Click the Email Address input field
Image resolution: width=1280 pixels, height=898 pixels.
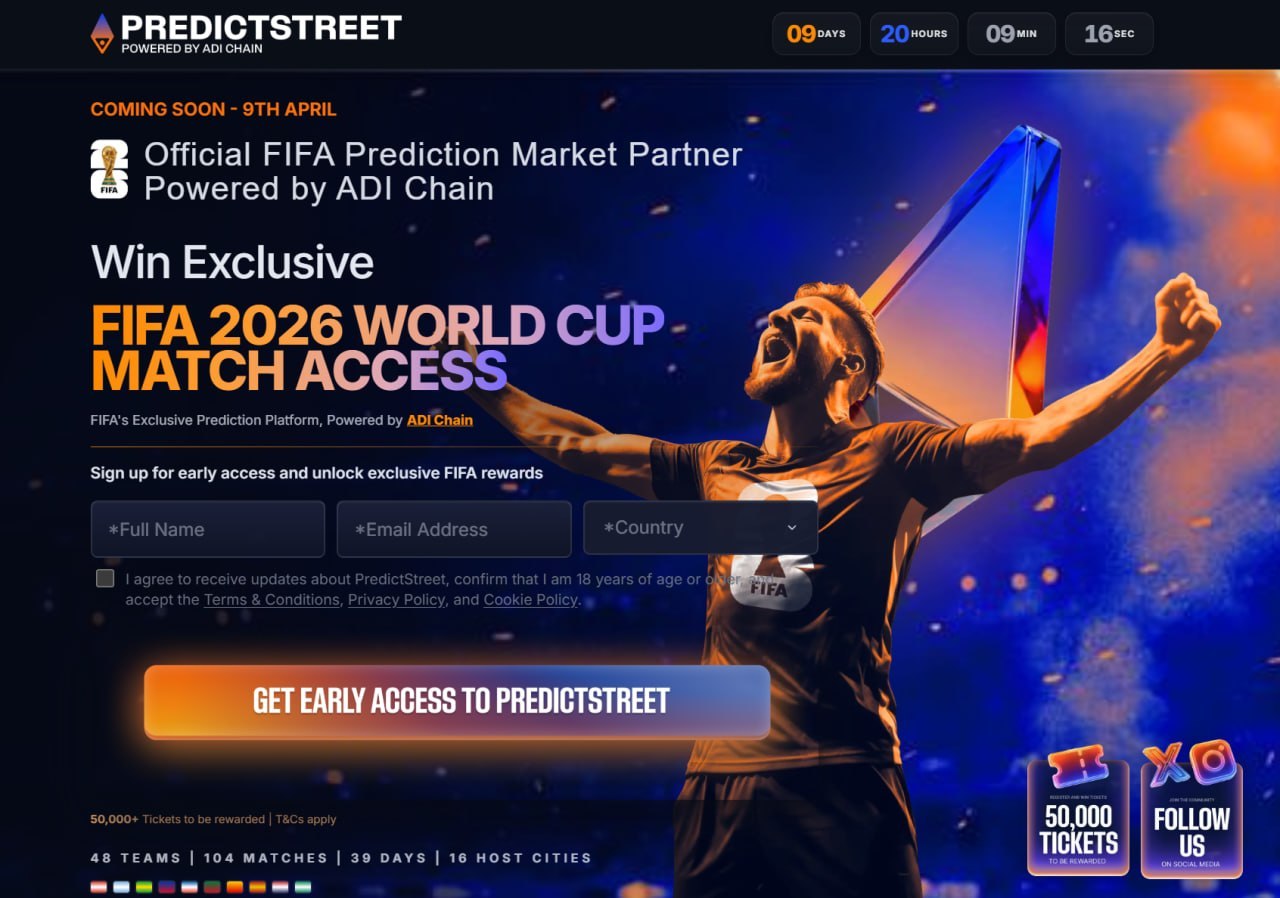tap(454, 529)
